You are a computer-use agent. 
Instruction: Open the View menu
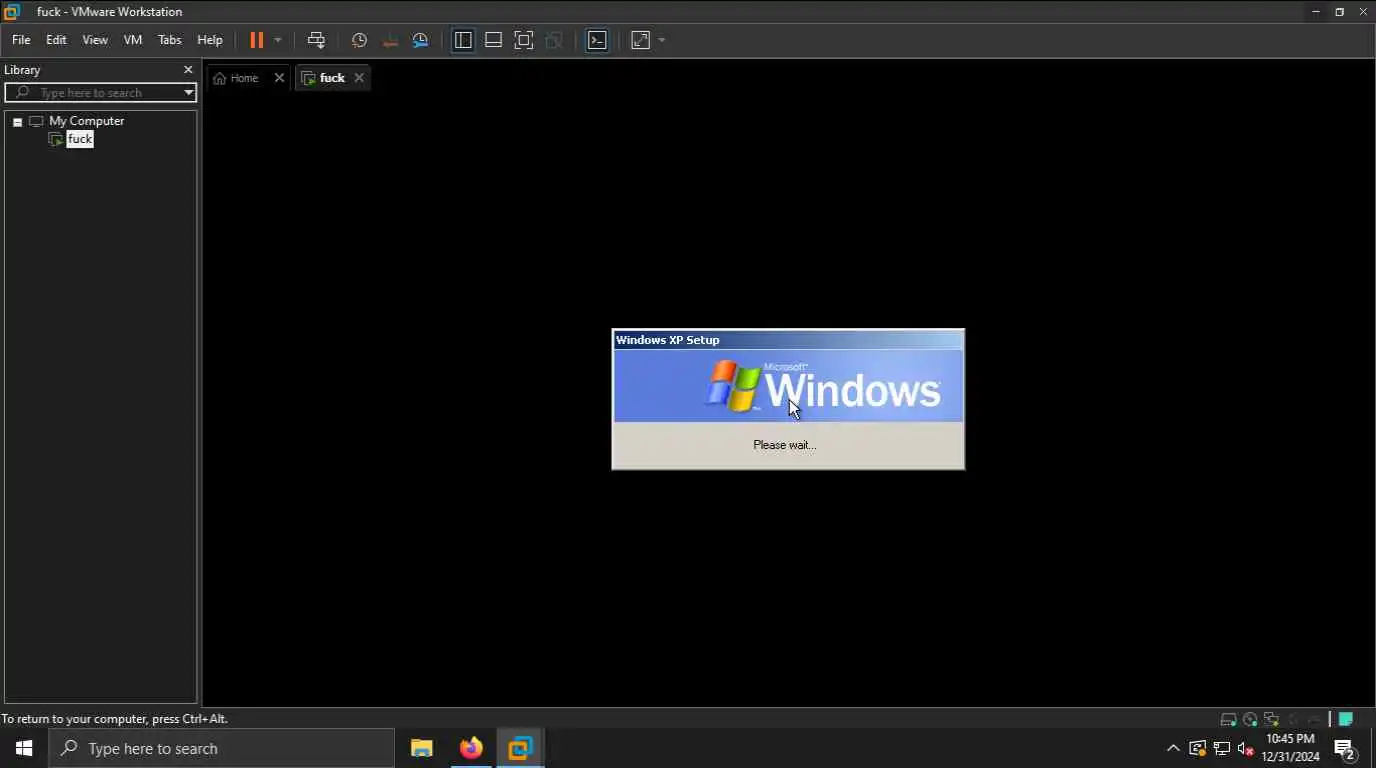click(x=95, y=40)
